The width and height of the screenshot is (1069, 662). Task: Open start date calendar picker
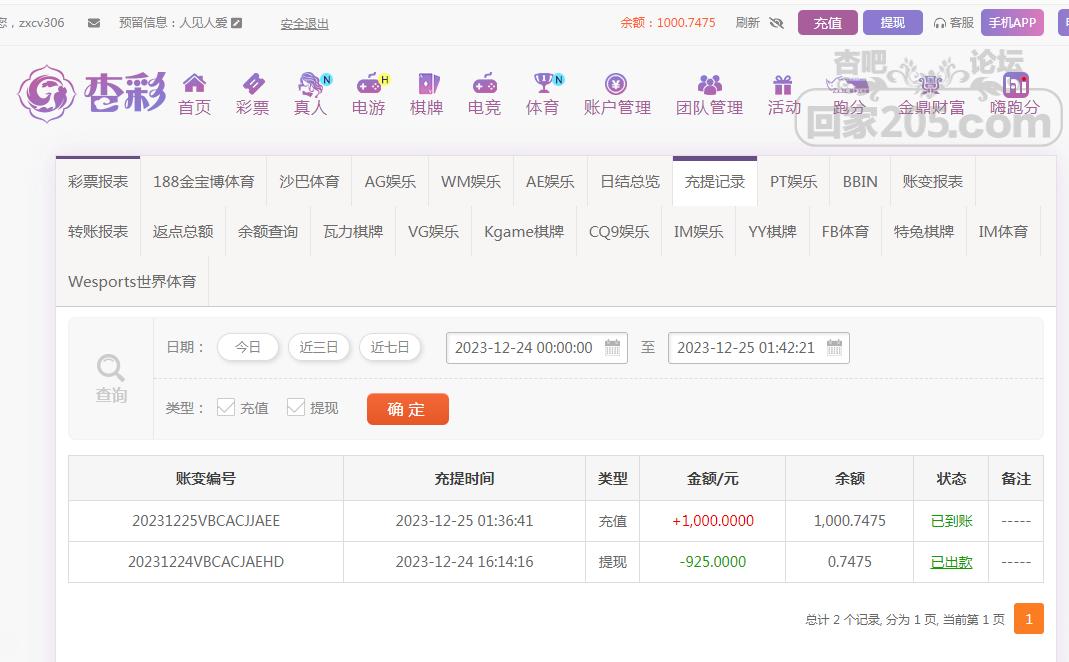pyautogui.click(x=612, y=348)
